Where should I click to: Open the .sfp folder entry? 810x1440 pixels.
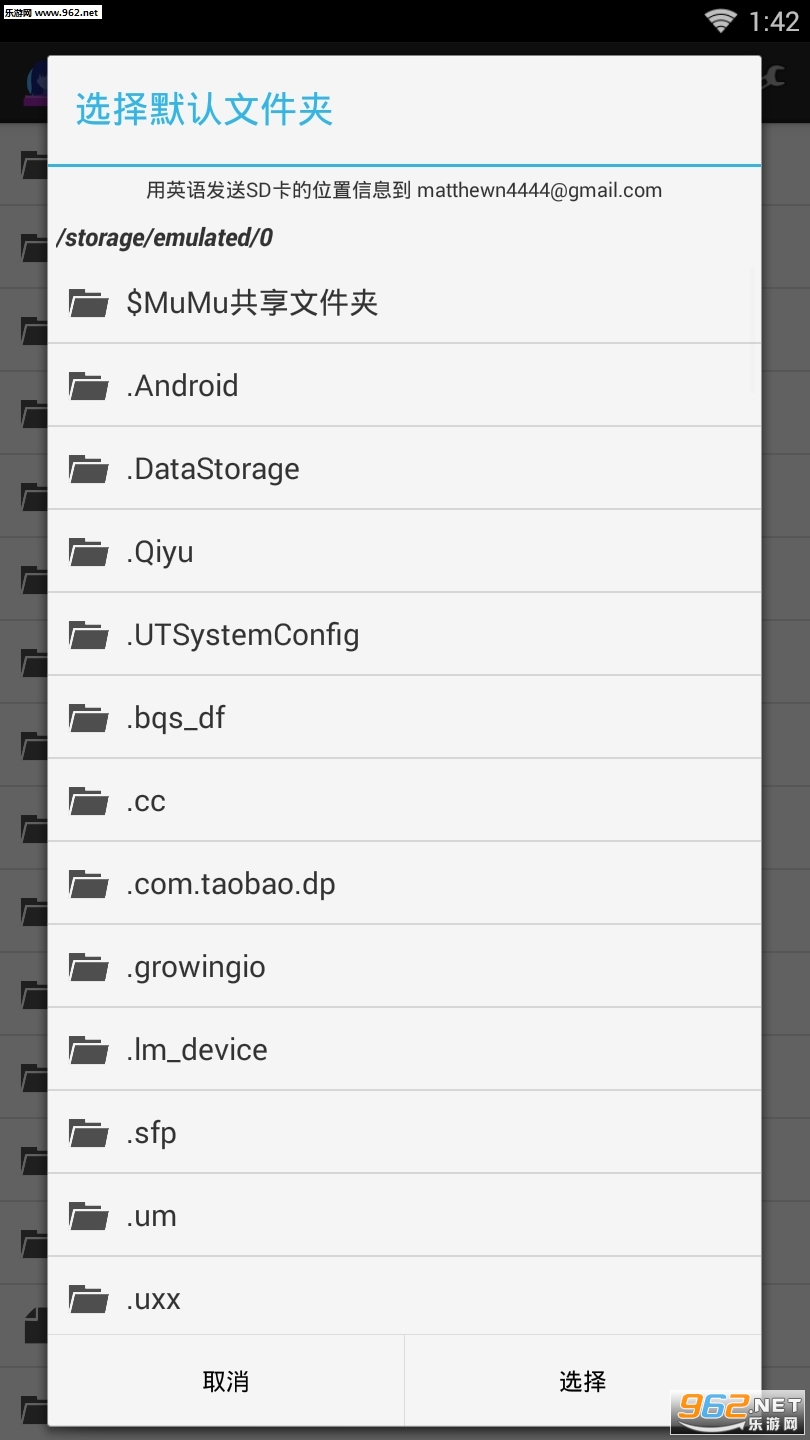152,1133
